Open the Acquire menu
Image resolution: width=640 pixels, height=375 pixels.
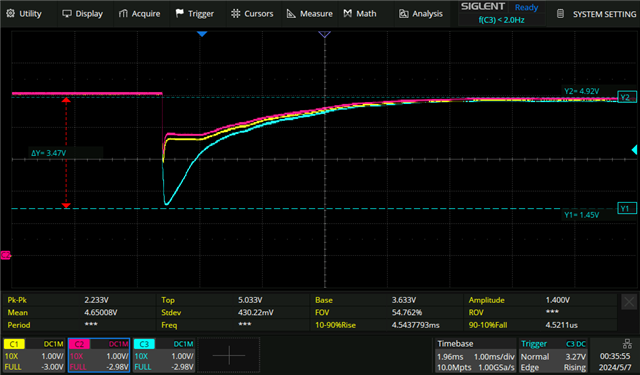pyautogui.click(x=139, y=14)
